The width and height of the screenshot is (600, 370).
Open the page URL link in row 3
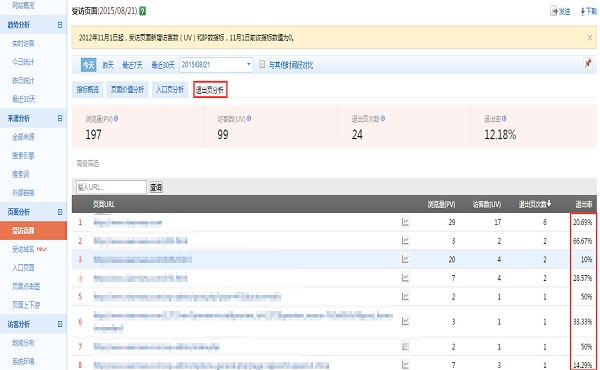click(x=142, y=259)
